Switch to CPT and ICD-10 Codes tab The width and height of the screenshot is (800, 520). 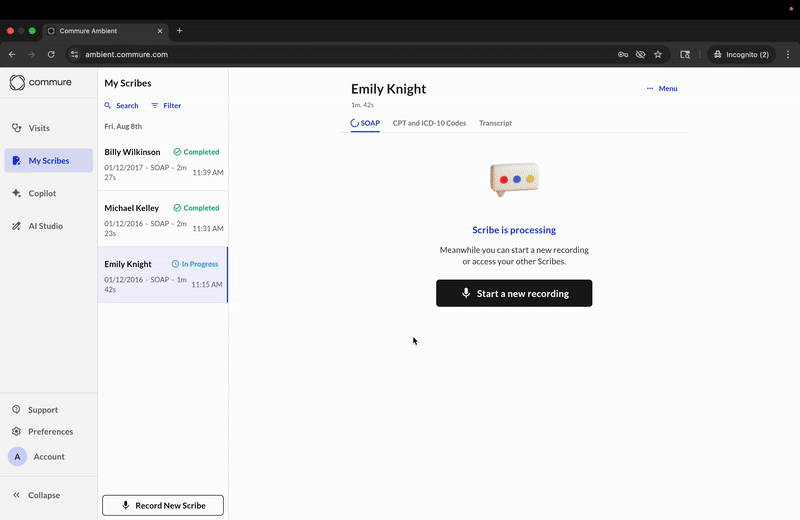coord(429,123)
